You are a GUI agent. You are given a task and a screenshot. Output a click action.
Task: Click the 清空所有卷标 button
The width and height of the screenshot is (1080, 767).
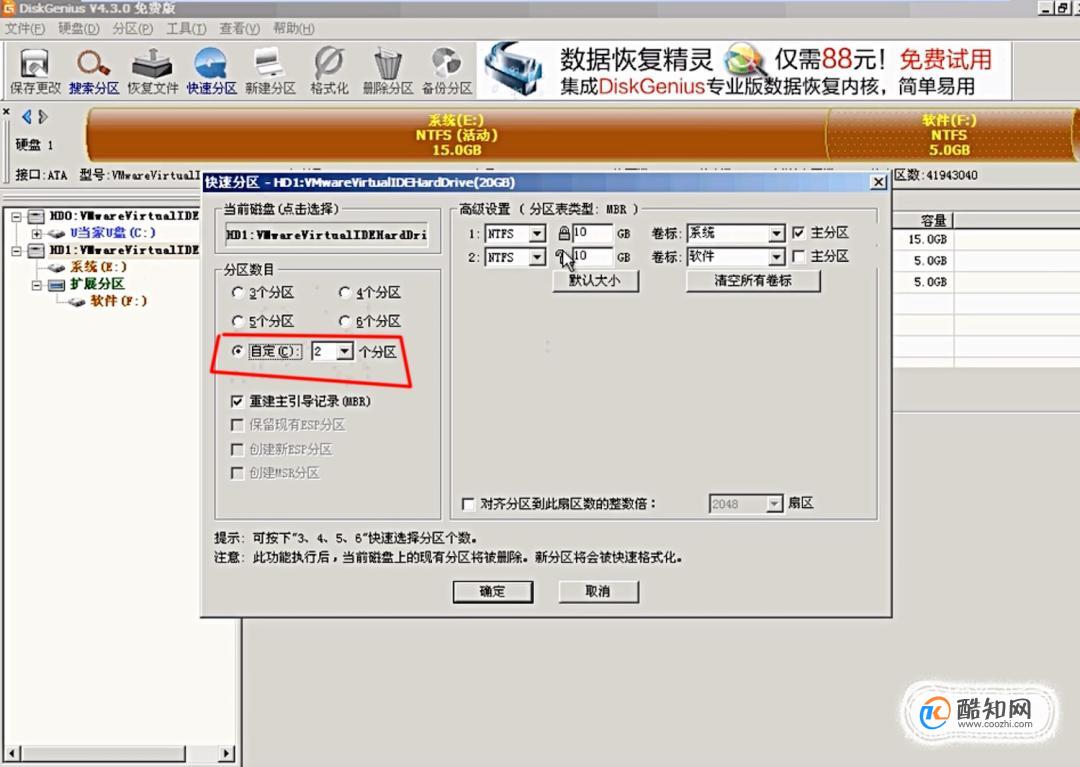(753, 281)
